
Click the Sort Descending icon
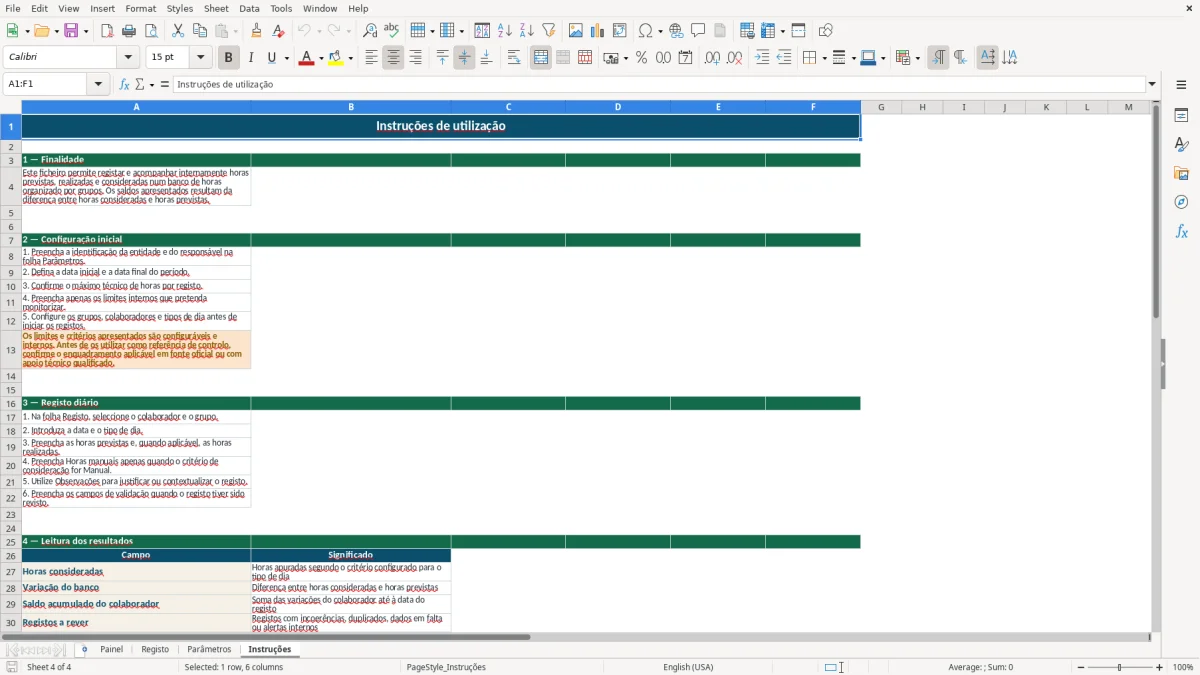point(526,31)
